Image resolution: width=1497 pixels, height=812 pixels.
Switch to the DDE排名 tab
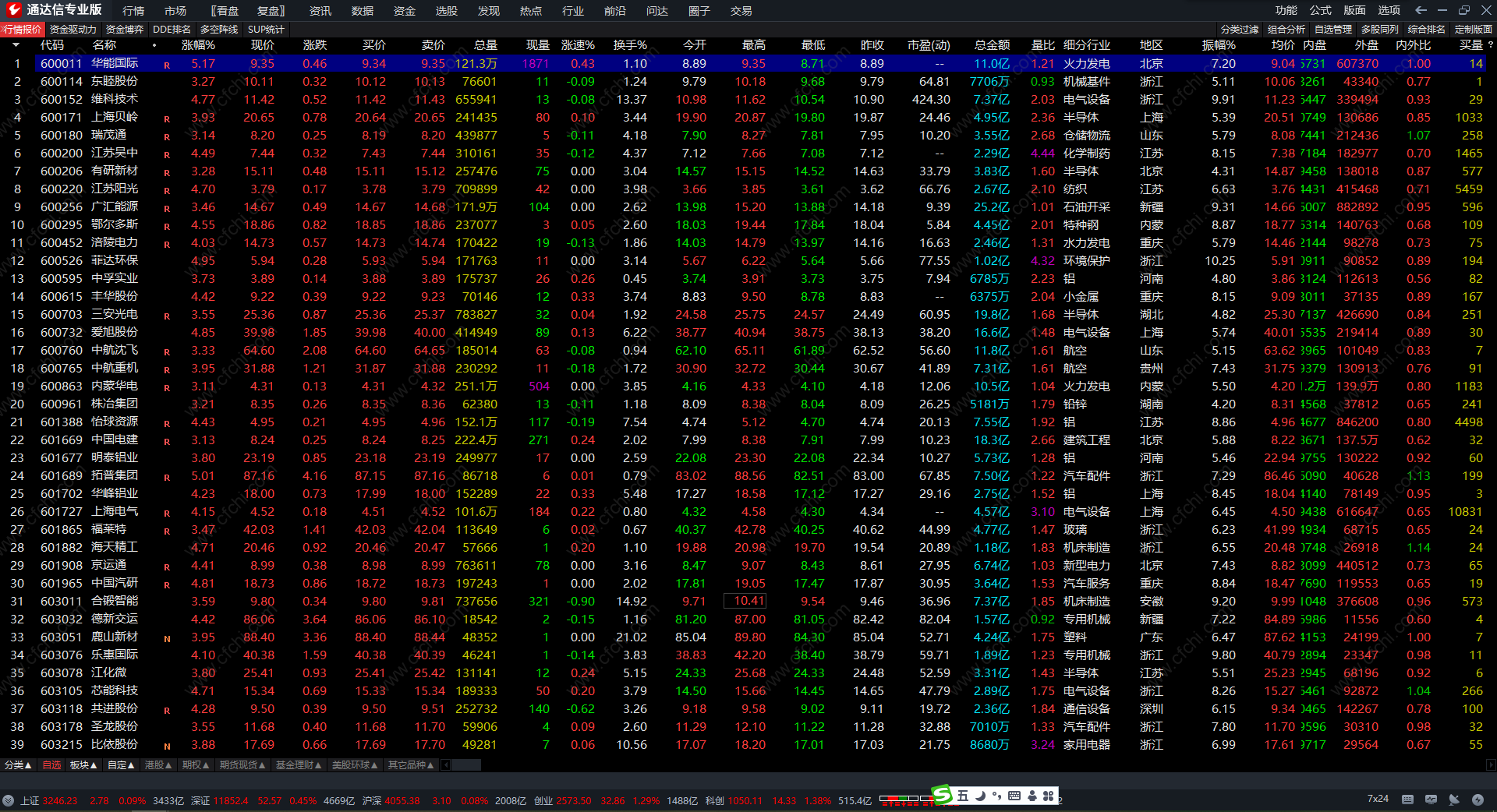pos(172,30)
